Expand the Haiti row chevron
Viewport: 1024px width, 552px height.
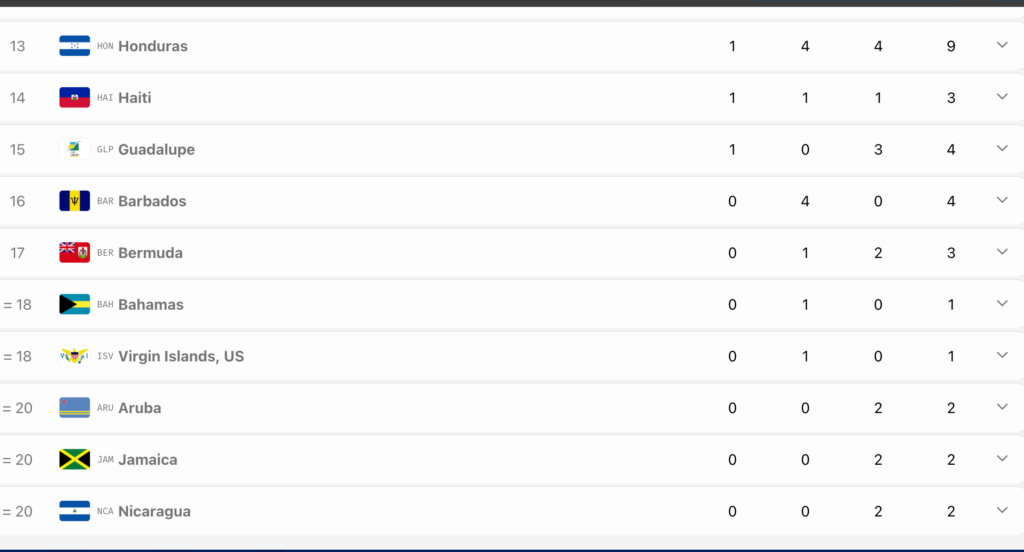(x=1002, y=97)
